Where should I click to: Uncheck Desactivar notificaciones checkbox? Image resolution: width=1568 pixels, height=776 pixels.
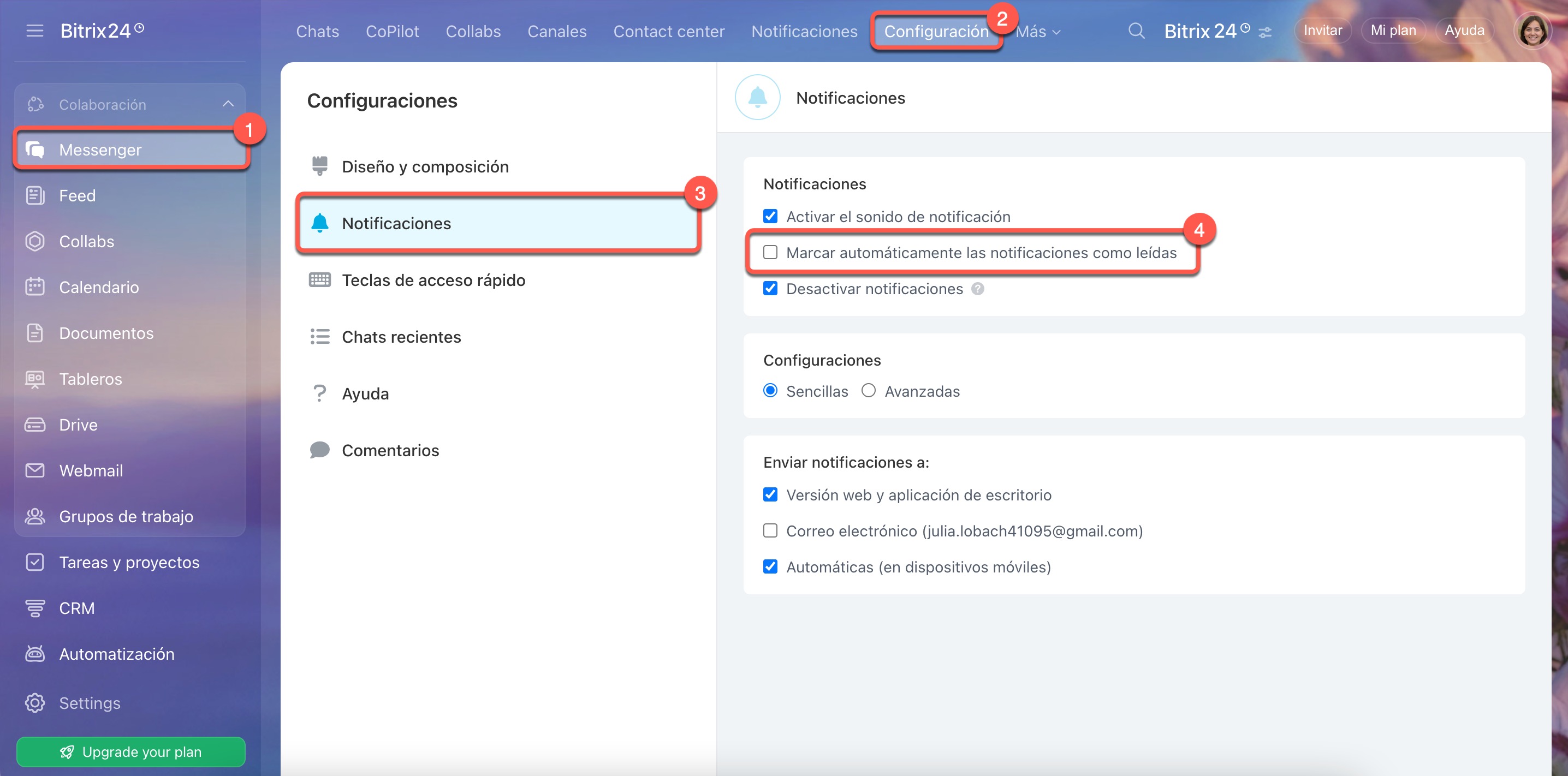coord(770,288)
